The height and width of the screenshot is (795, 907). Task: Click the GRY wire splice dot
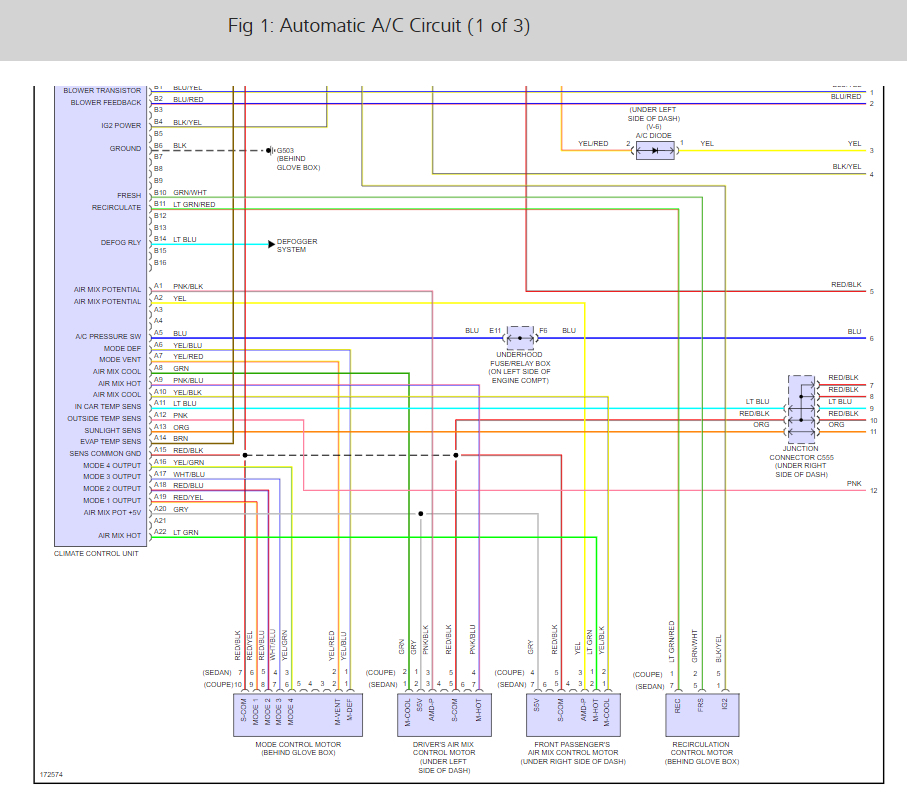[x=421, y=514]
